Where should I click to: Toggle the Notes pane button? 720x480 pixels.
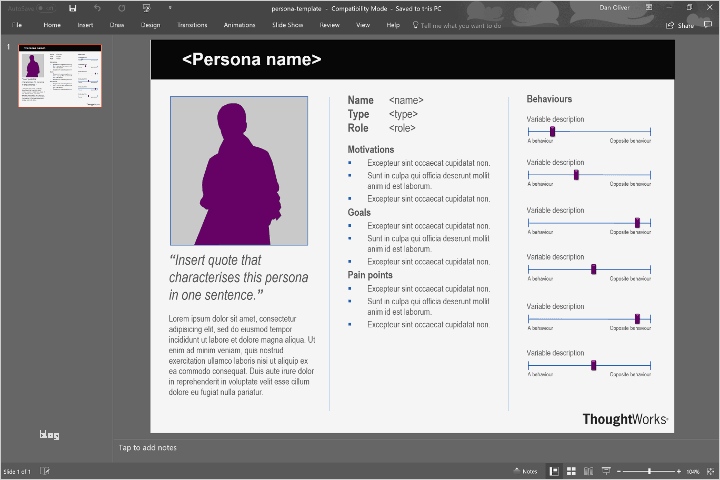(526, 471)
